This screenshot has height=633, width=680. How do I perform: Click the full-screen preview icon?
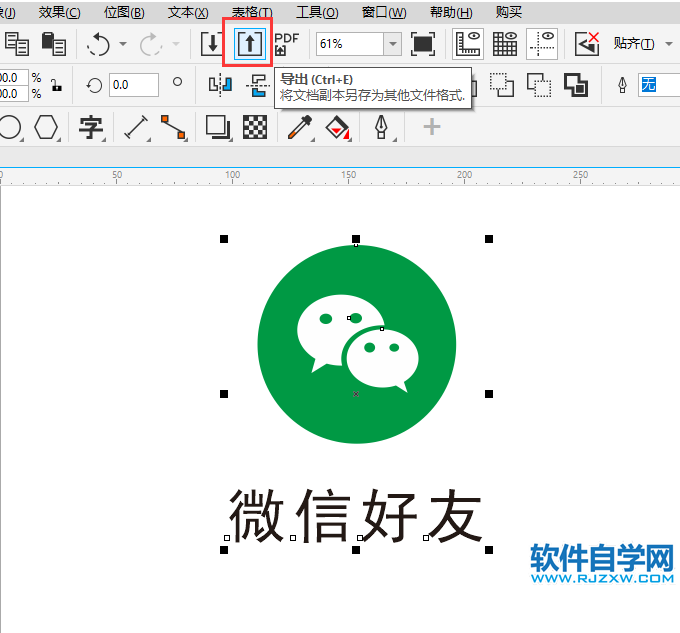[423, 44]
